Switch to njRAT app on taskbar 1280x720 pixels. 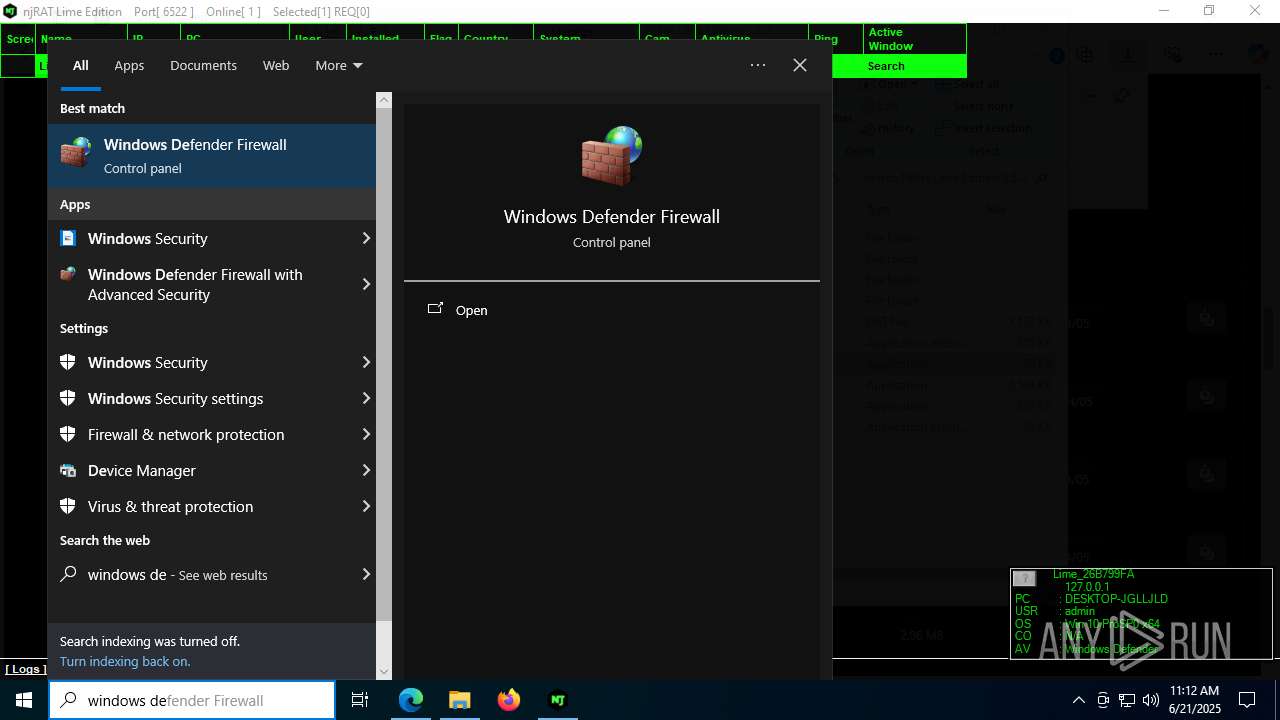[x=558, y=700]
